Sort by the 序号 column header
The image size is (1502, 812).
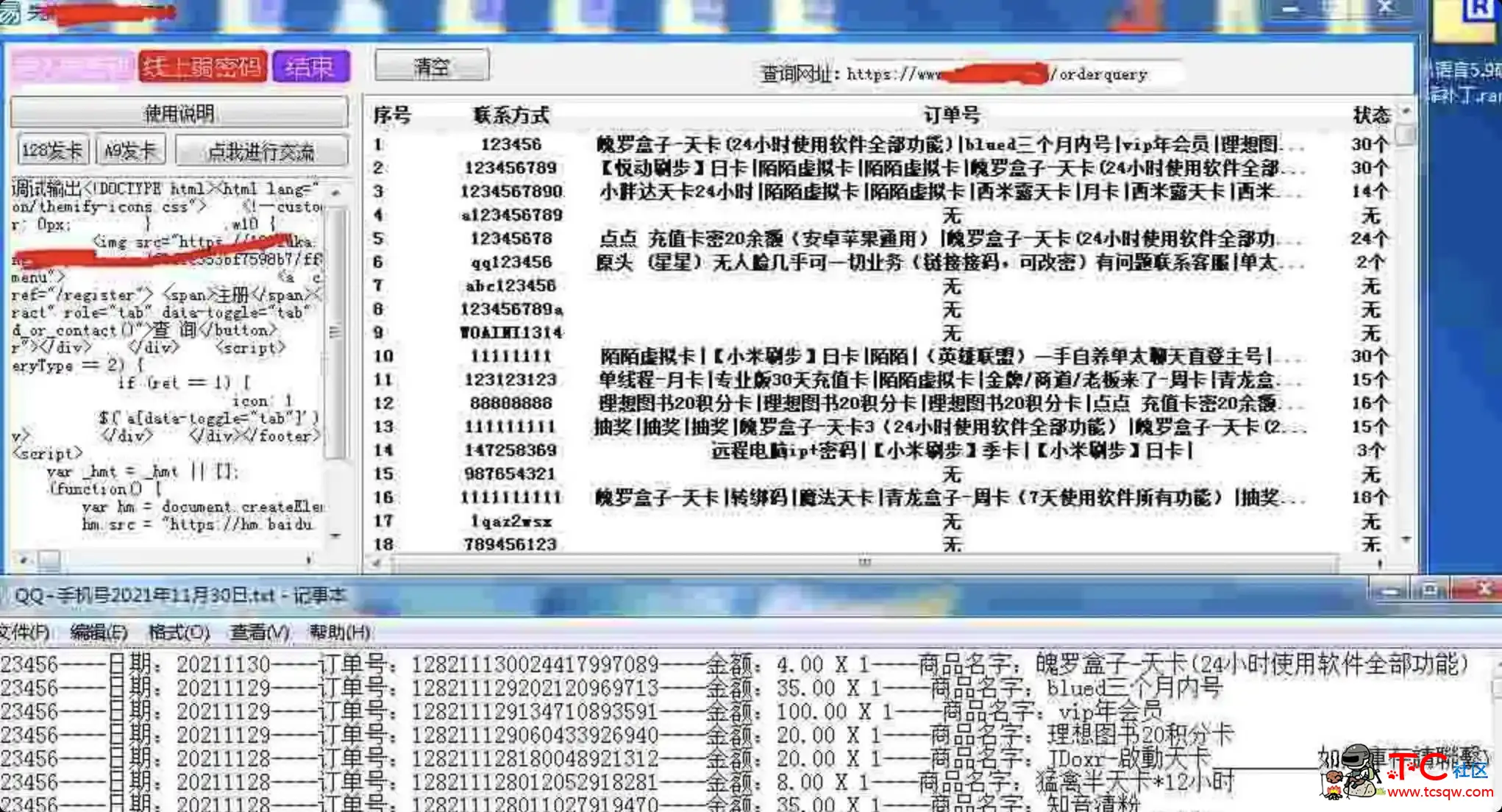[392, 115]
